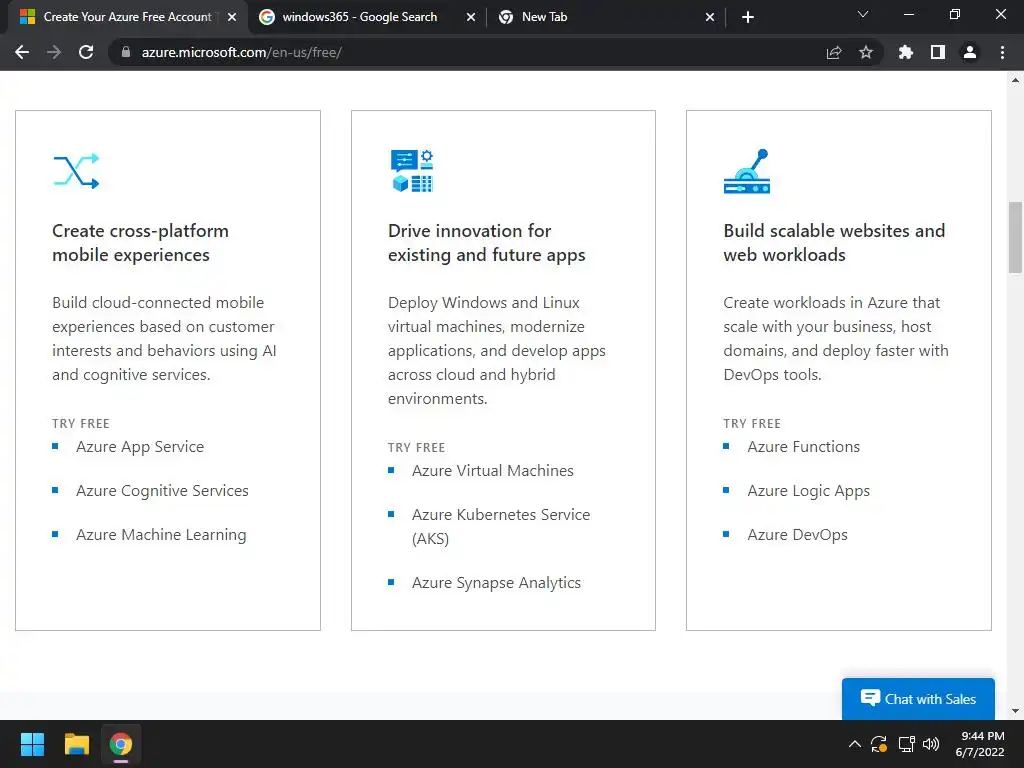Open the Azure Virtual Machines link
This screenshot has width=1024, height=768.
point(493,471)
